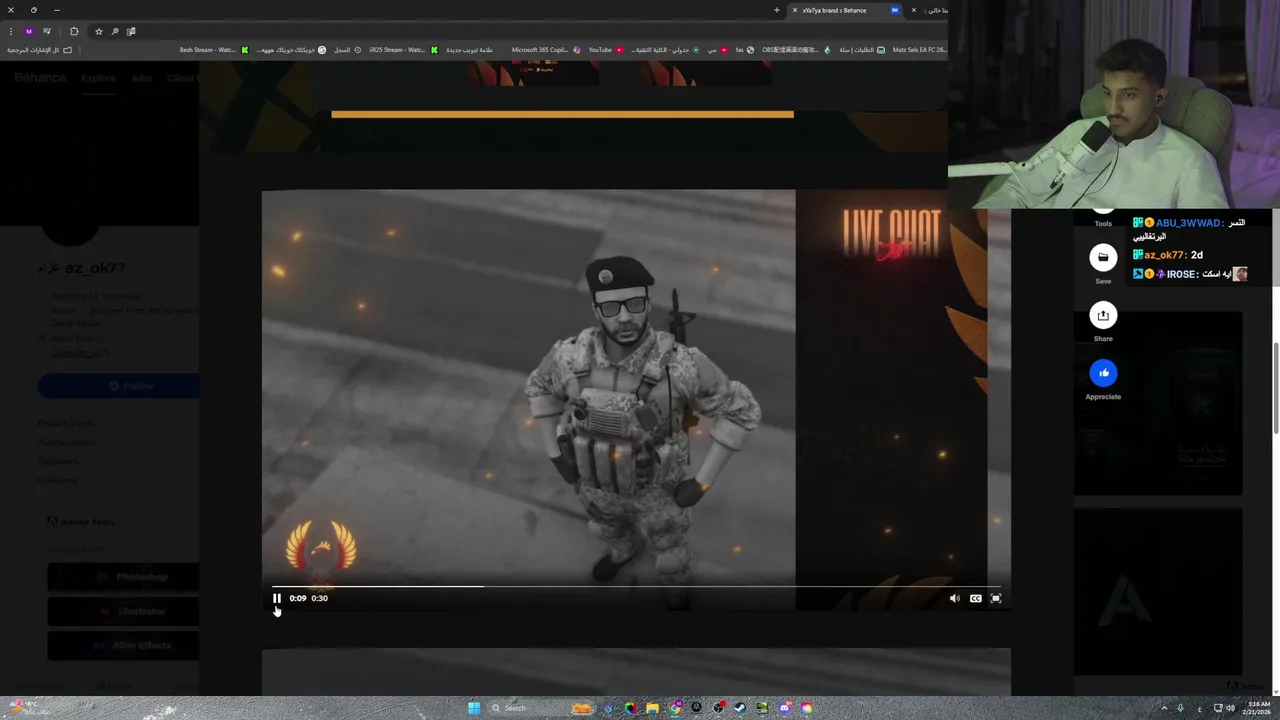1280x720 pixels.
Task: Share the Behance project
Action: coord(1103,315)
